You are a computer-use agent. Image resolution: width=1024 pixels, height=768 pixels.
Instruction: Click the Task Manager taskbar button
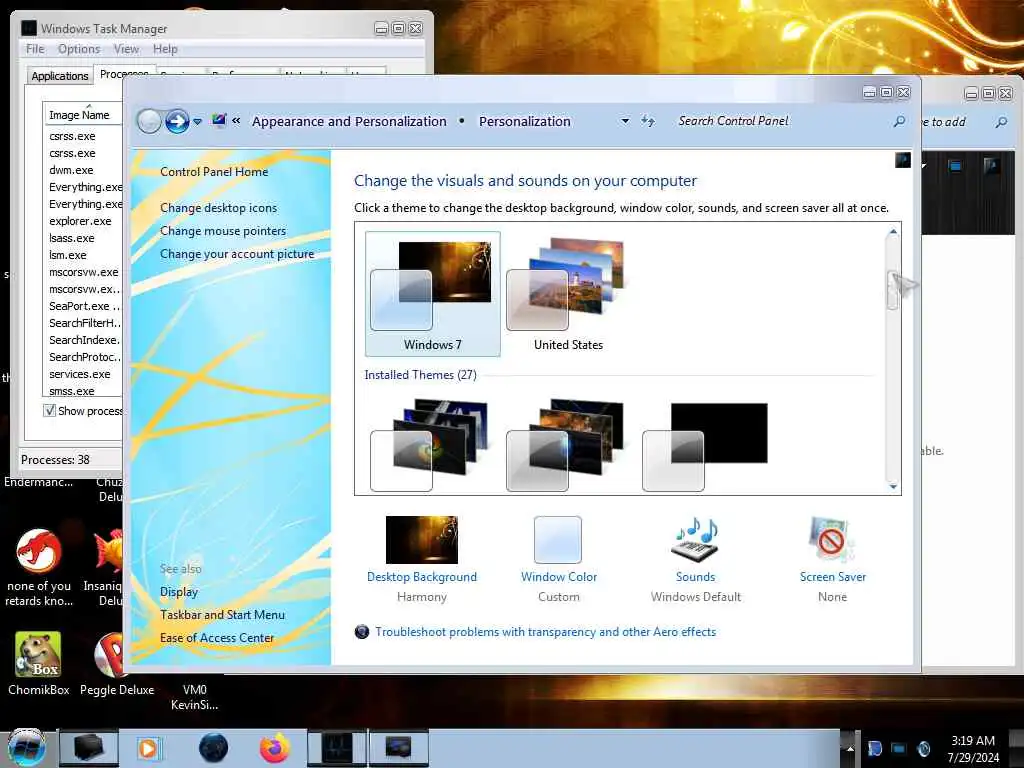[x=338, y=748]
